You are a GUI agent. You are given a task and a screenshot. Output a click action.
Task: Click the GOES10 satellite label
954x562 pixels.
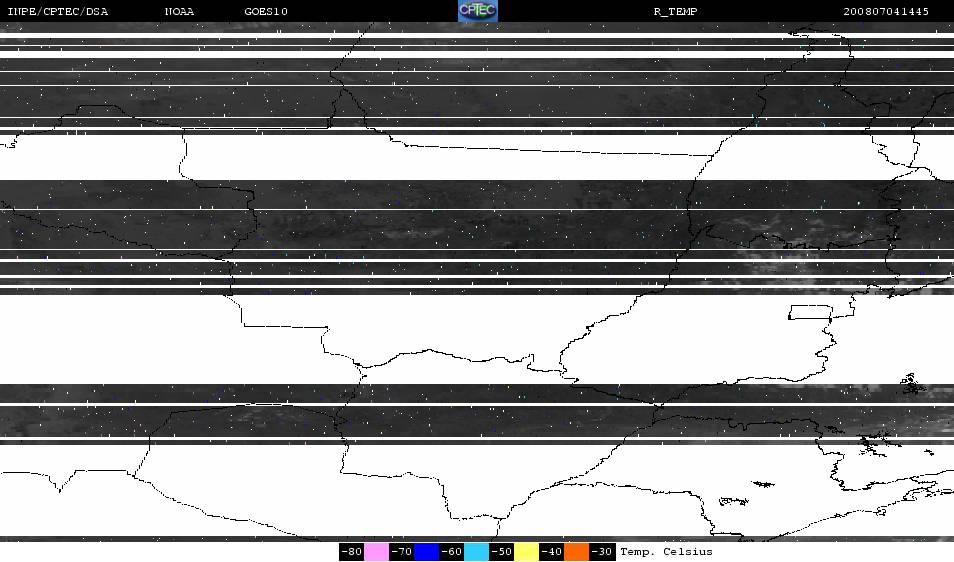coord(266,12)
